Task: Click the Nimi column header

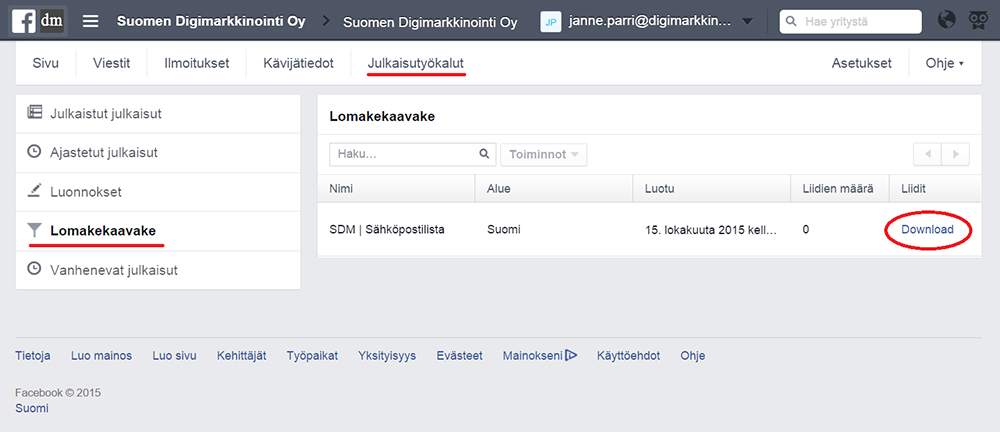Action: click(396, 189)
